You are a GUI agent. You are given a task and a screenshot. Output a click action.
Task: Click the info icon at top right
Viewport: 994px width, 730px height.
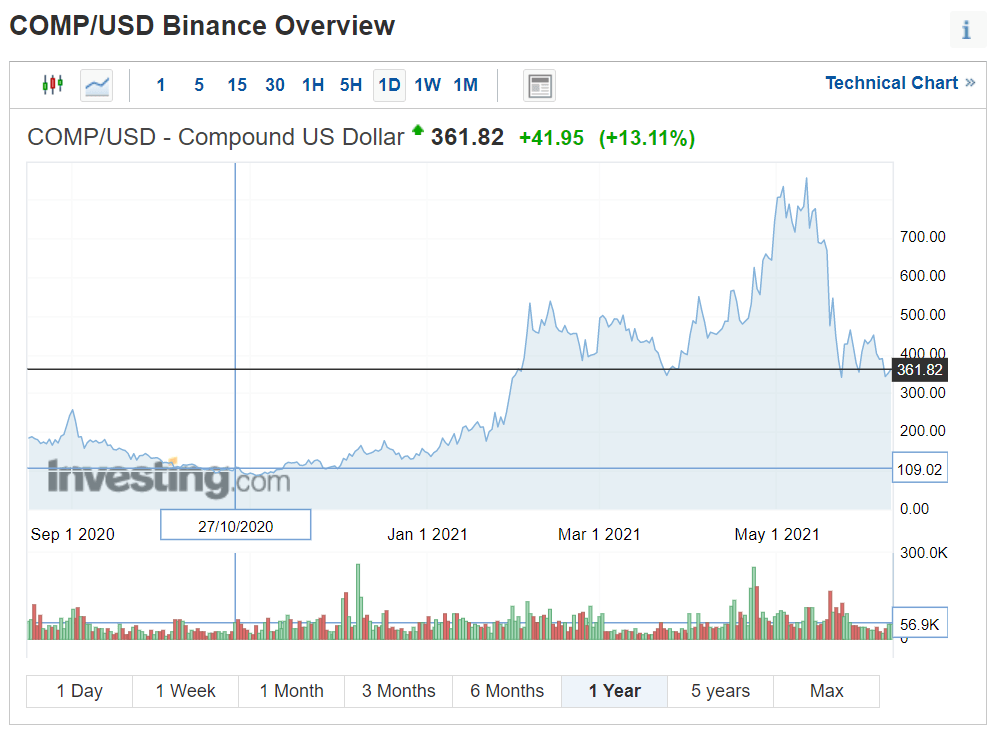coord(966,31)
